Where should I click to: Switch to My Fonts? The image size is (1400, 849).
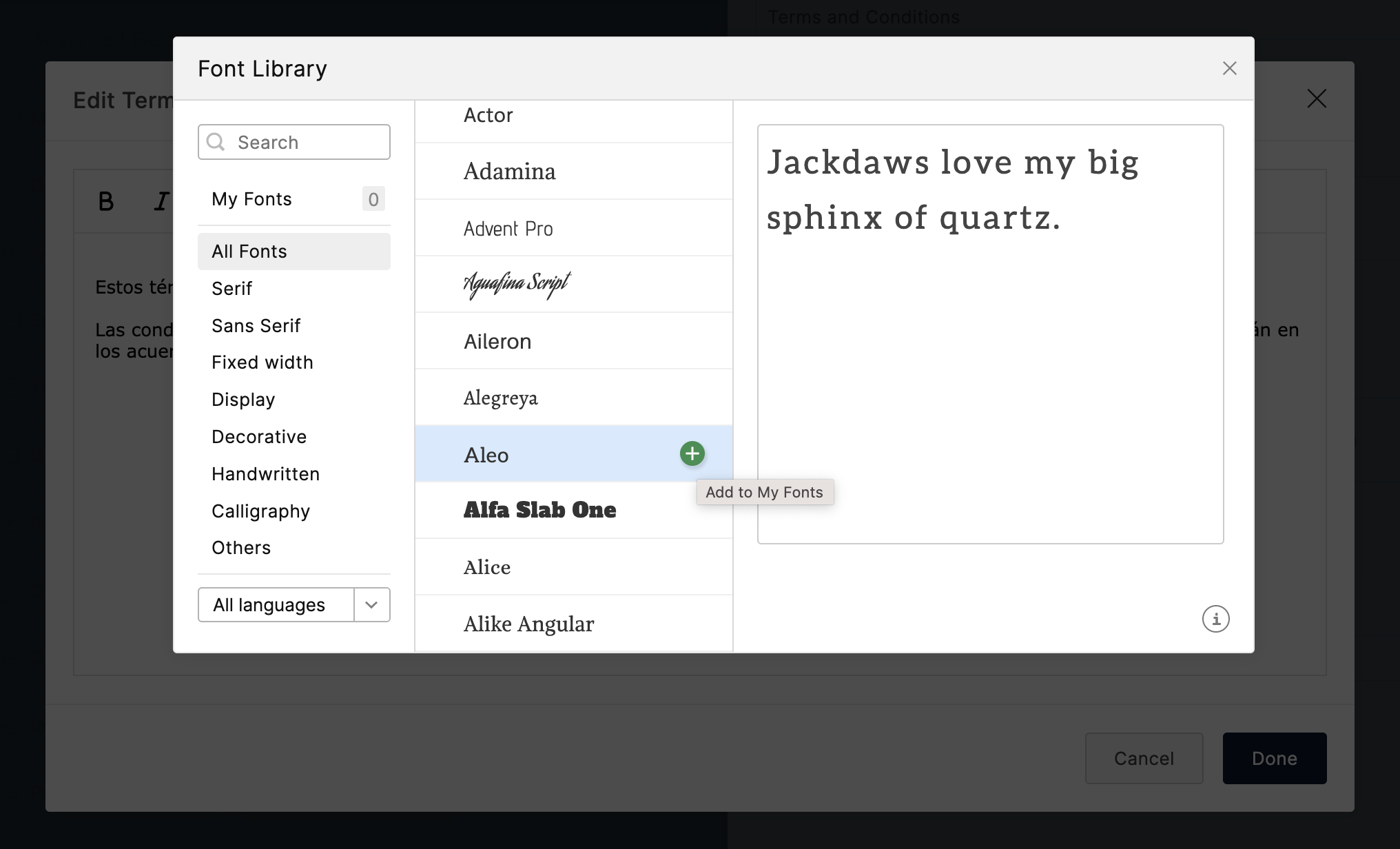(251, 198)
